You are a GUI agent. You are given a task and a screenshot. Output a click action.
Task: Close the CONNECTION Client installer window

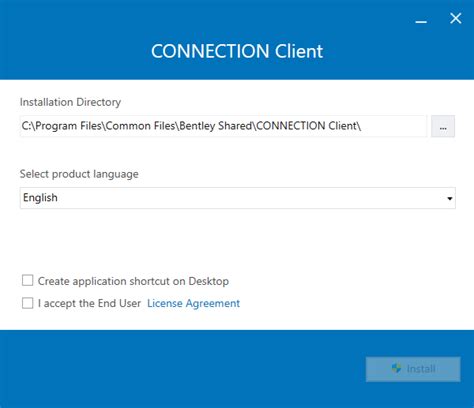tap(456, 18)
